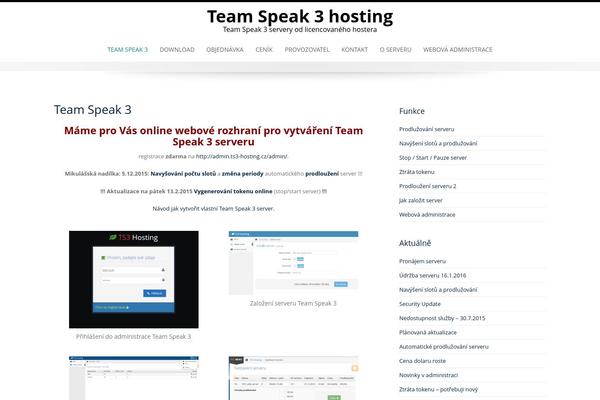Go to the OBJEDNÁVKA page
Image resolution: width=600 pixels, height=400 pixels.
(225, 50)
